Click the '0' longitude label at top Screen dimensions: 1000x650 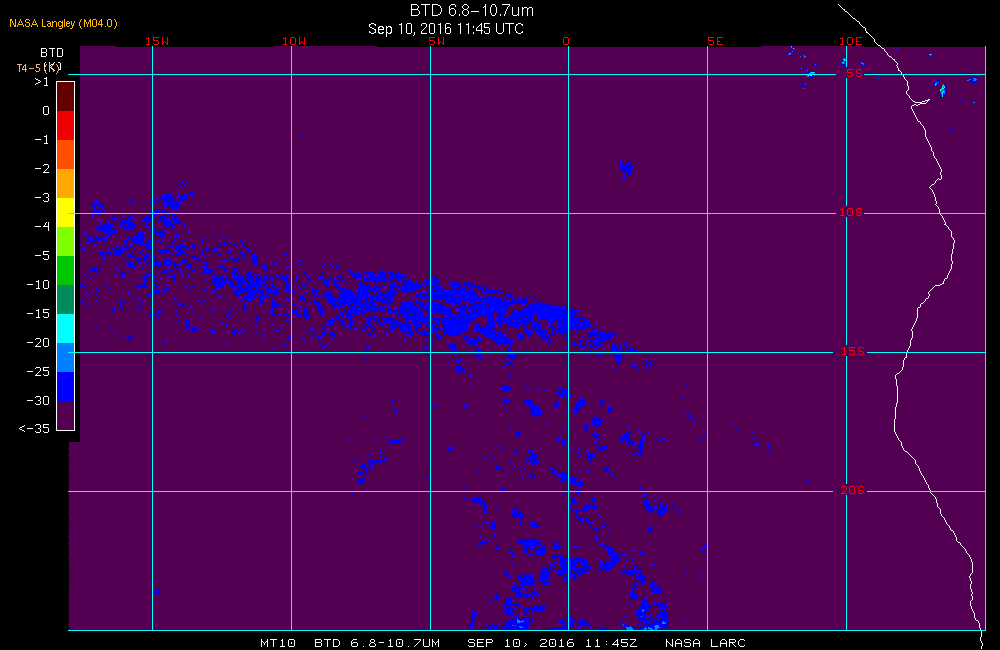point(566,41)
